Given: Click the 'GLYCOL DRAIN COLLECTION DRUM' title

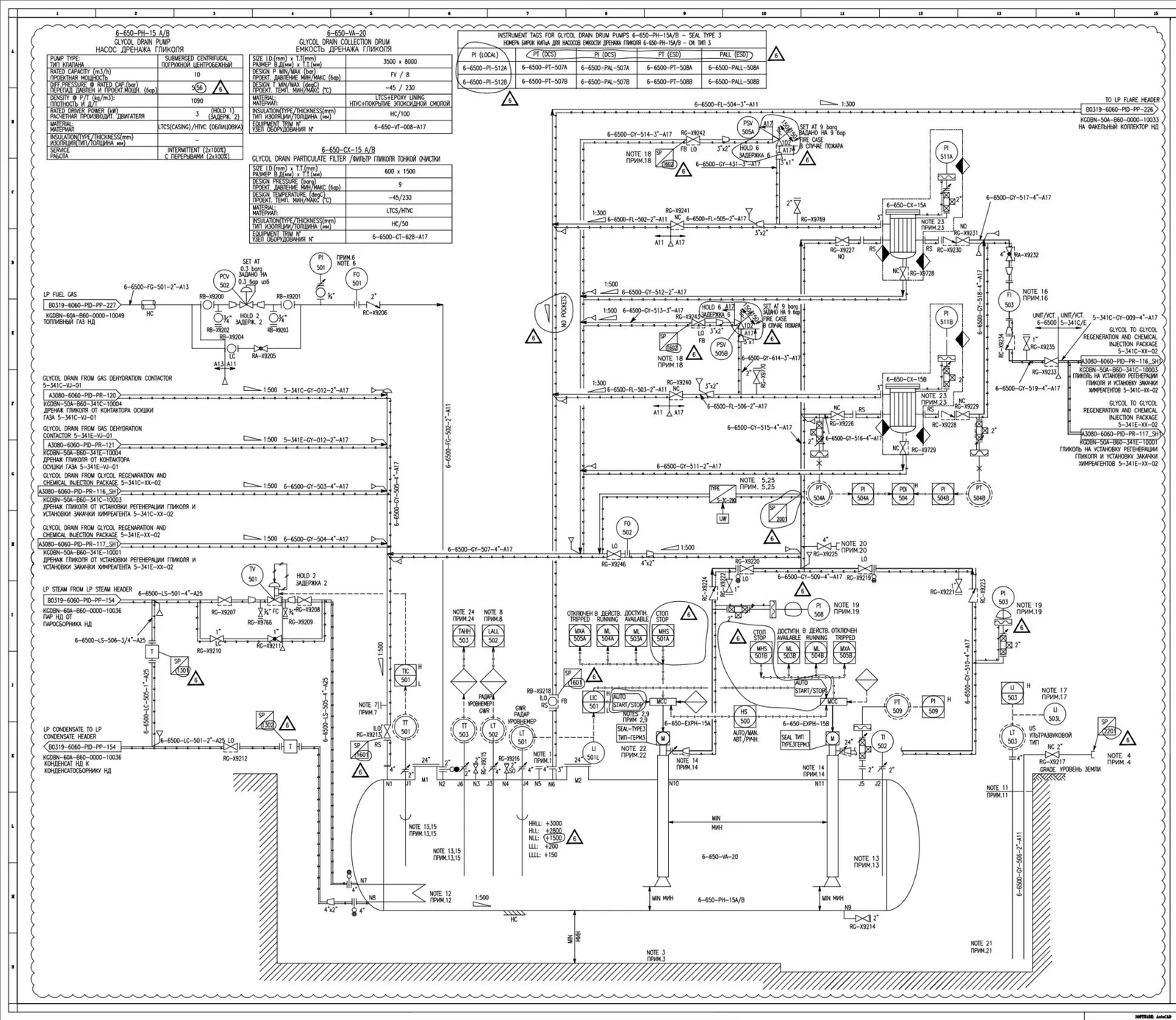Looking at the screenshot, I should click(x=345, y=43).
